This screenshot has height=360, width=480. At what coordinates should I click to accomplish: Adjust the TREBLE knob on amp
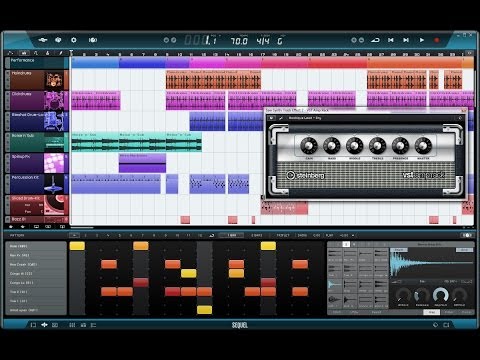tap(377, 145)
